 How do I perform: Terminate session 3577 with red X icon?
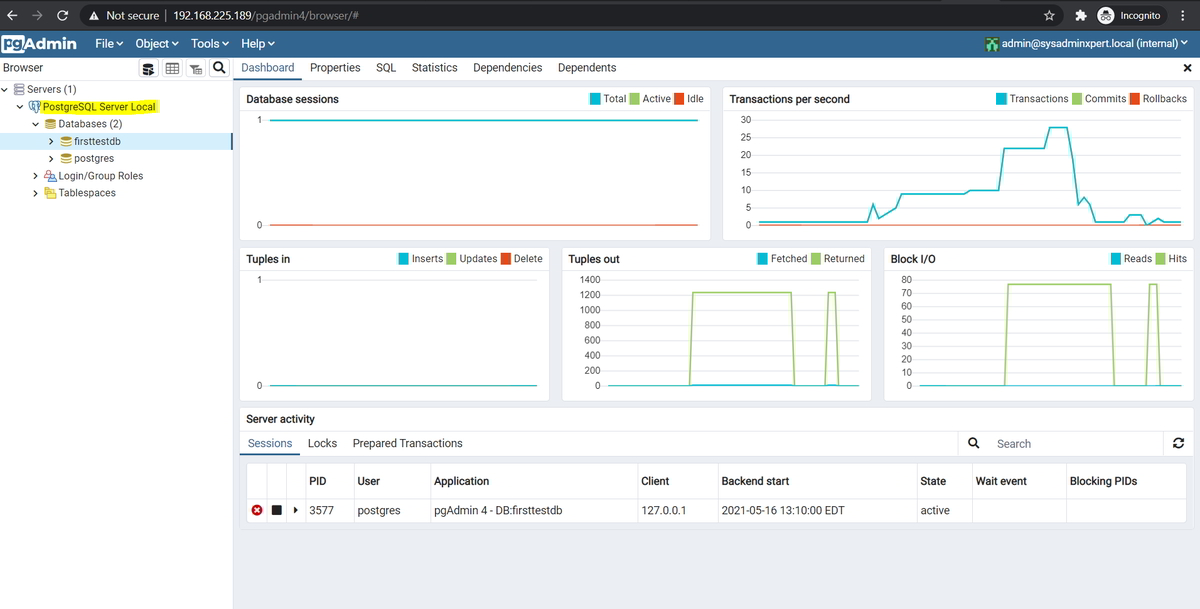click(257, 510)
